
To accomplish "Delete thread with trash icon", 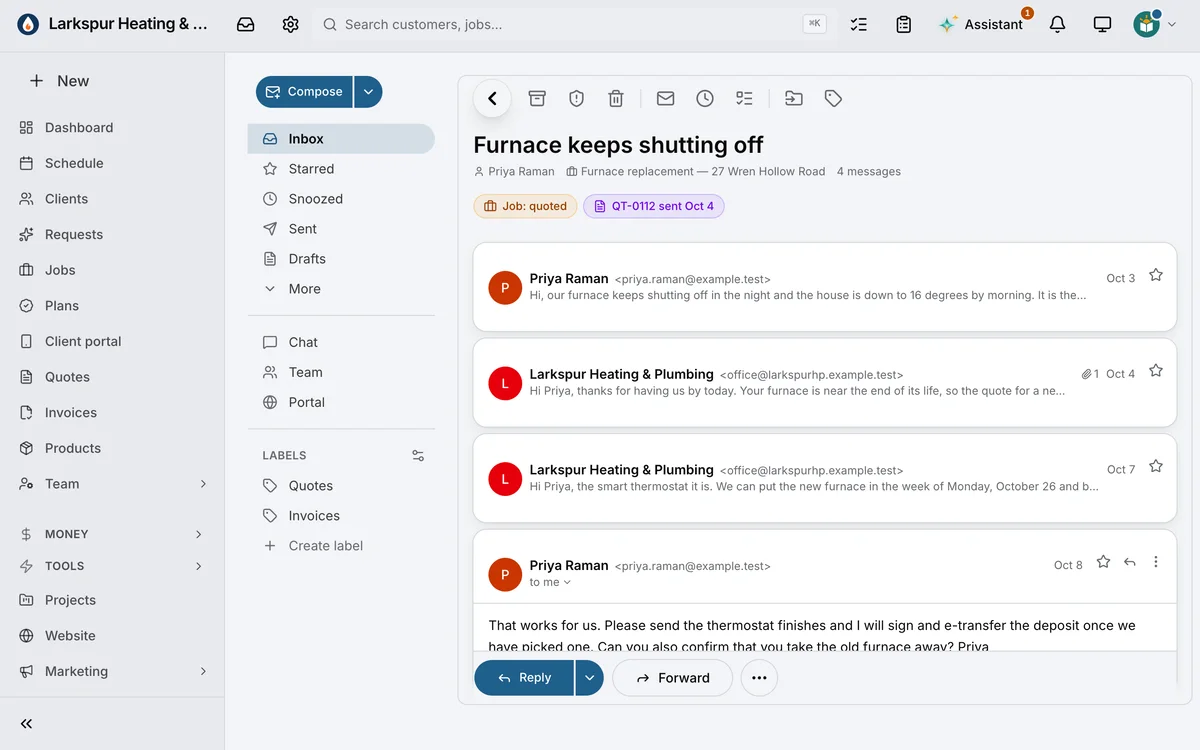I will [616, 98].
